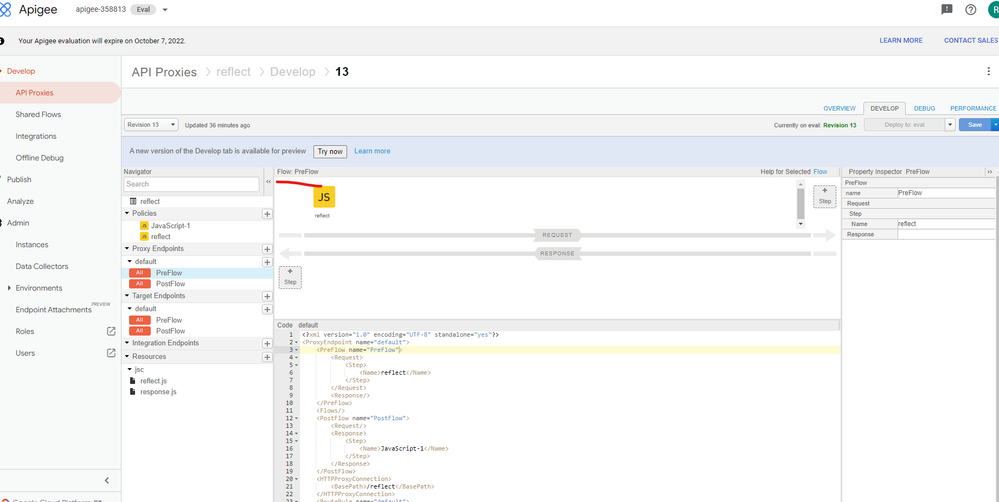Click Deploy to: eval button

[904, 125]
